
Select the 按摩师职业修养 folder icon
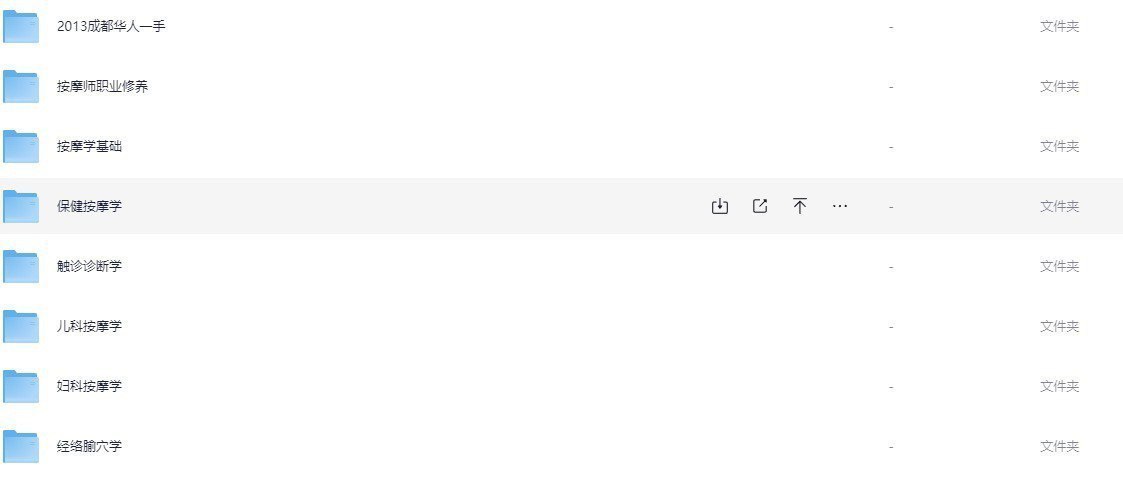click(x=21, y=87)
